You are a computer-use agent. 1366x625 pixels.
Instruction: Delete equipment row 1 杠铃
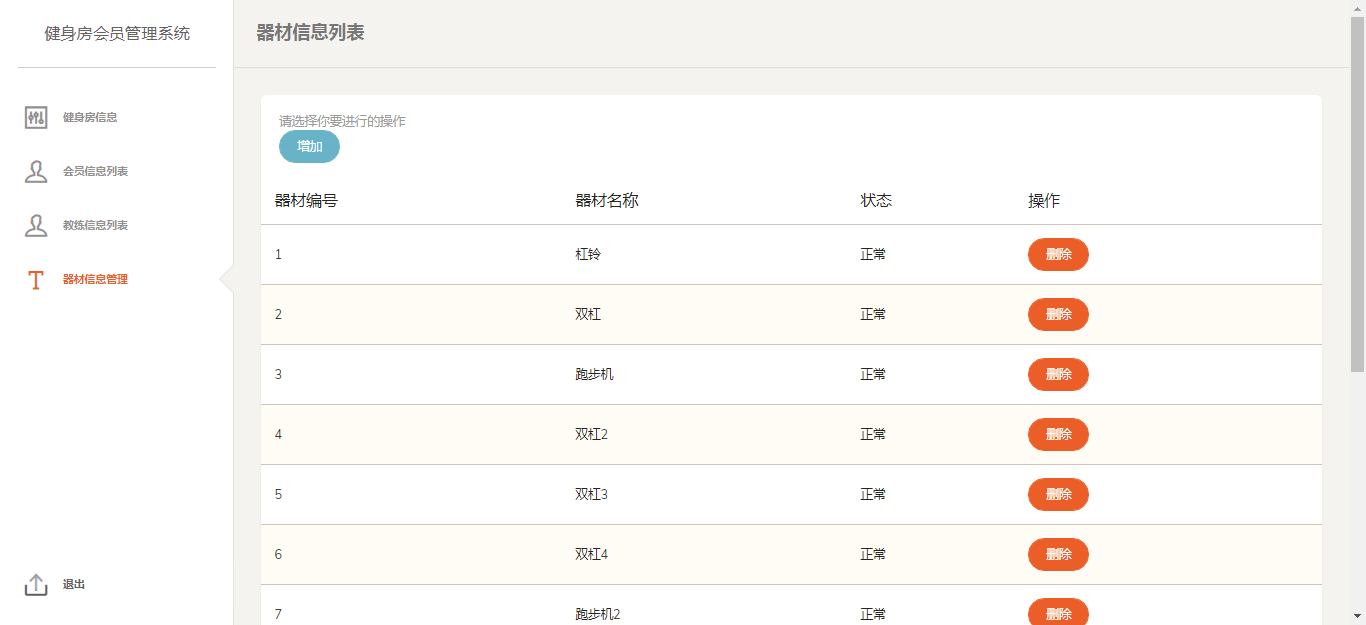pos(1058,254)
